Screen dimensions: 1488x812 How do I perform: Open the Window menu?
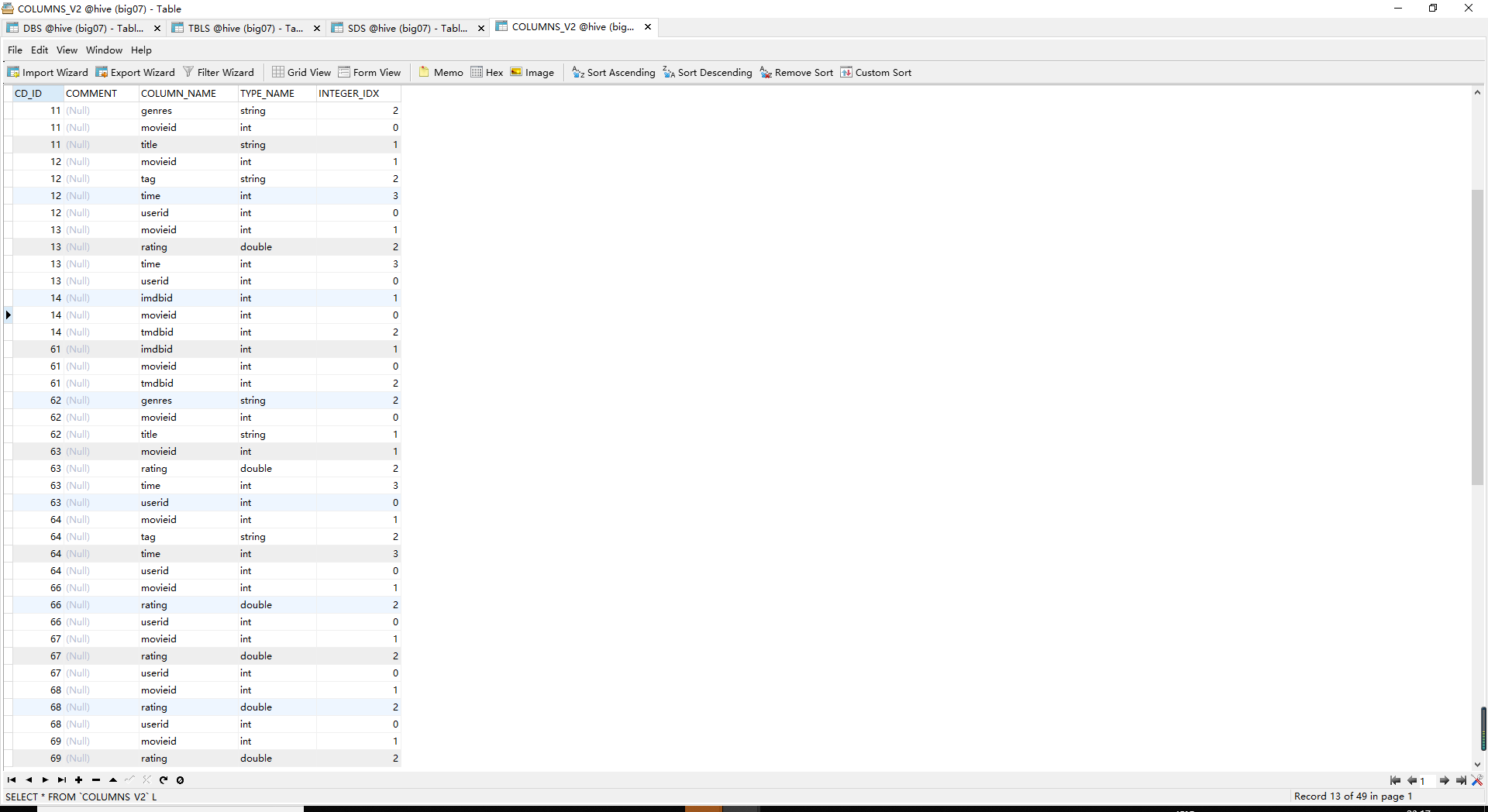(104, 50)
